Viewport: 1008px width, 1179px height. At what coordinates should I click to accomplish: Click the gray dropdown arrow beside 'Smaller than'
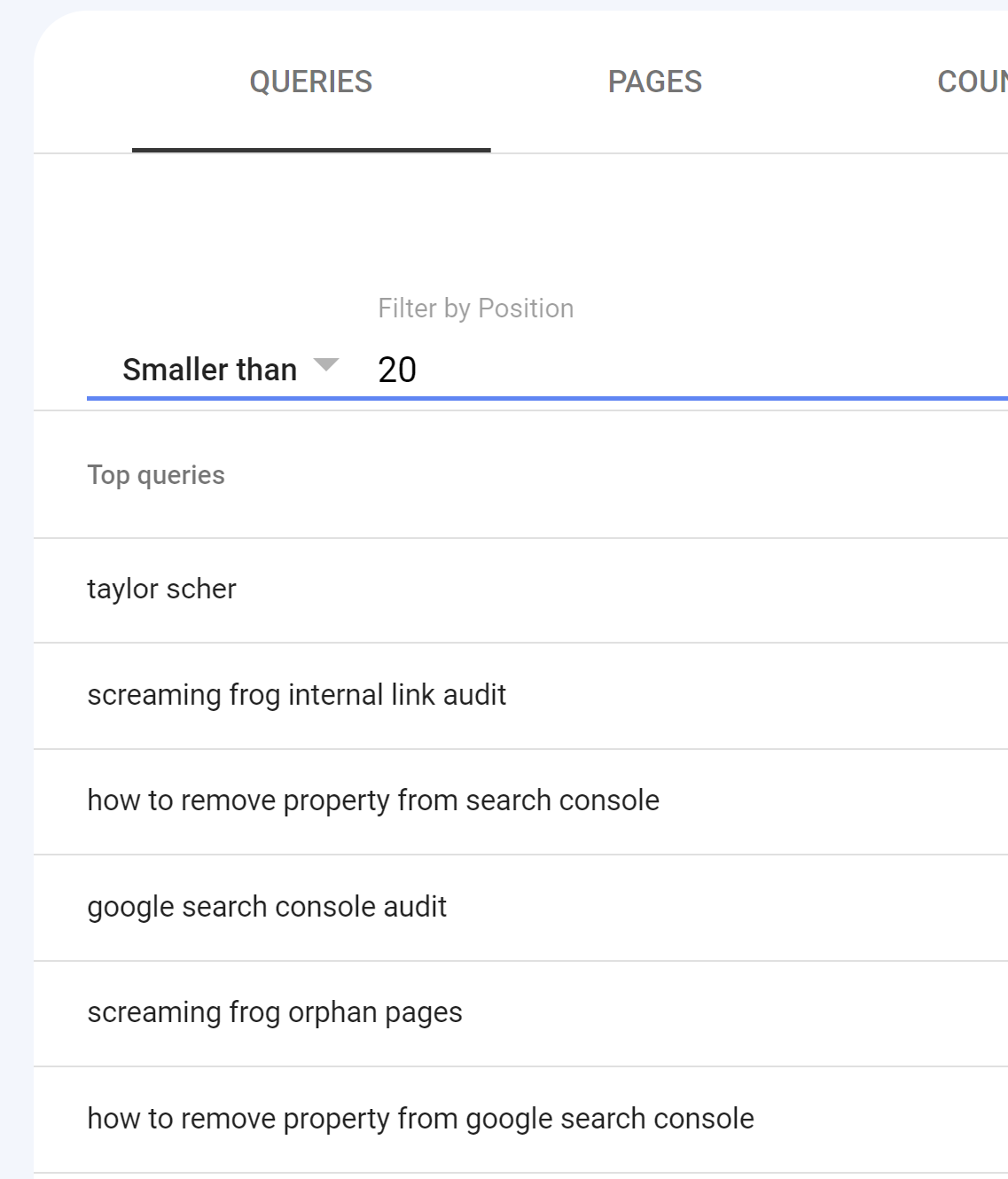(x=326, y=365)
